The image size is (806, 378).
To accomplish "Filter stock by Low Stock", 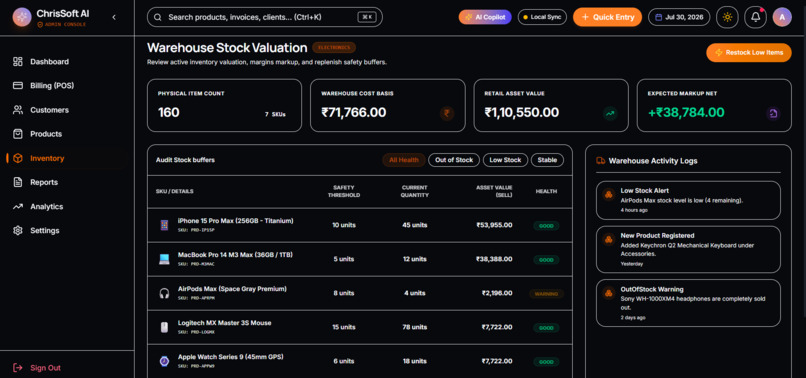I will coord(505,160).
